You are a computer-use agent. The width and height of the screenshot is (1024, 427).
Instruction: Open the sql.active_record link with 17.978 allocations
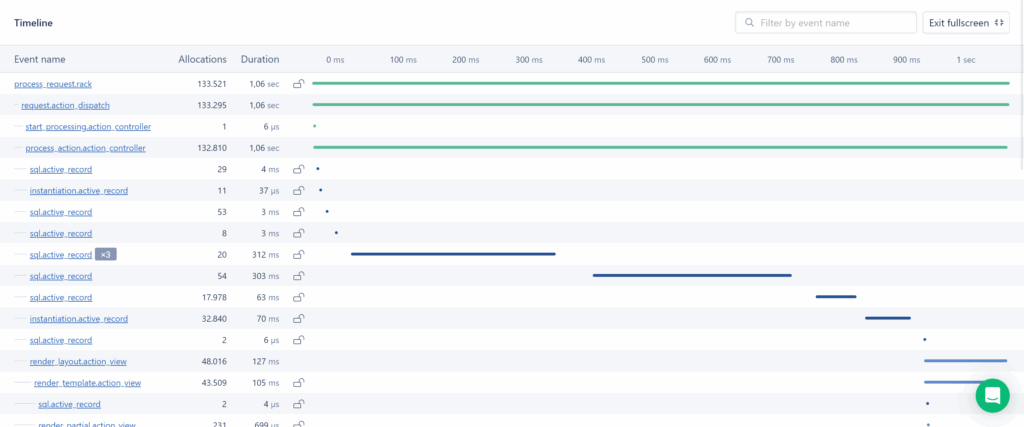(61, 297)
